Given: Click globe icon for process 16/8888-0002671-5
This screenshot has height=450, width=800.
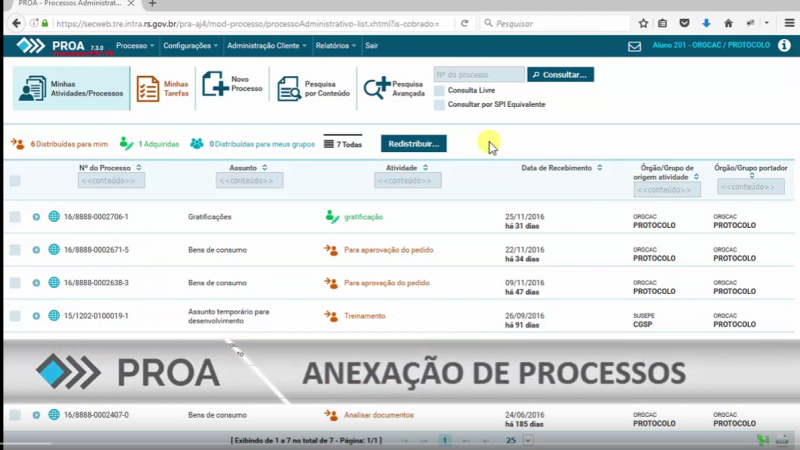Looking at the screenshot, I should click(x=54, y=249).
